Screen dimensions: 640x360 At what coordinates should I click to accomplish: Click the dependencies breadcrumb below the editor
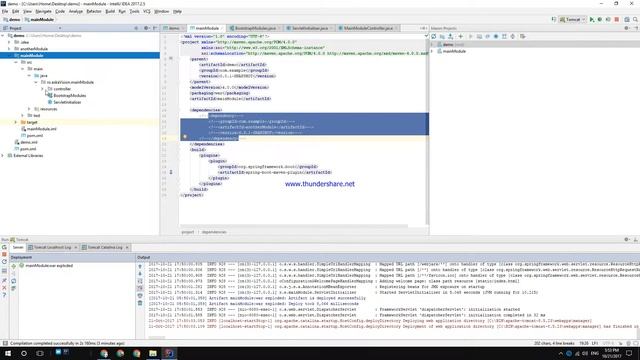[214, 232]
